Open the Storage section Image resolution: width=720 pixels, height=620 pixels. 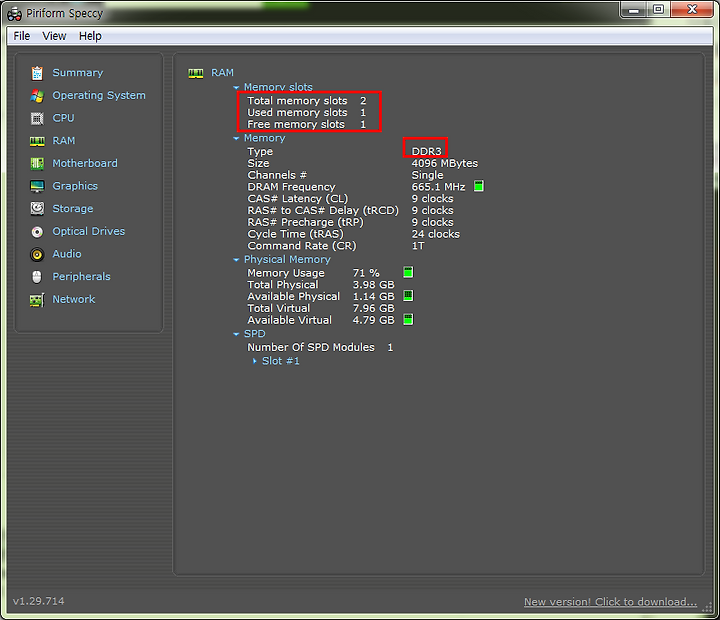pos(73,209)
